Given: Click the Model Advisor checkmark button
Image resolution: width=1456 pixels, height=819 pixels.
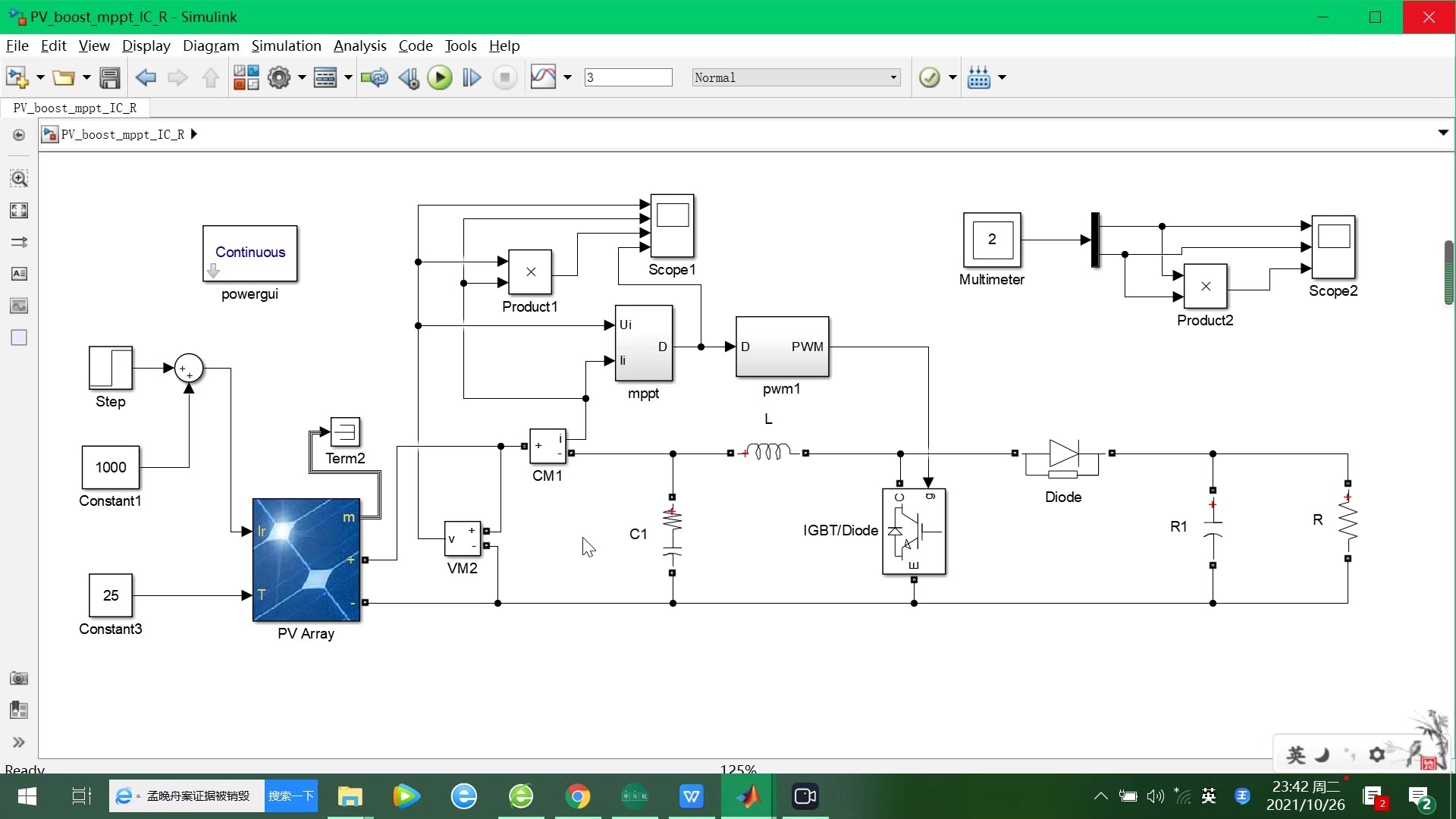Looking at the screenshot, I should (x=929, y=77).
